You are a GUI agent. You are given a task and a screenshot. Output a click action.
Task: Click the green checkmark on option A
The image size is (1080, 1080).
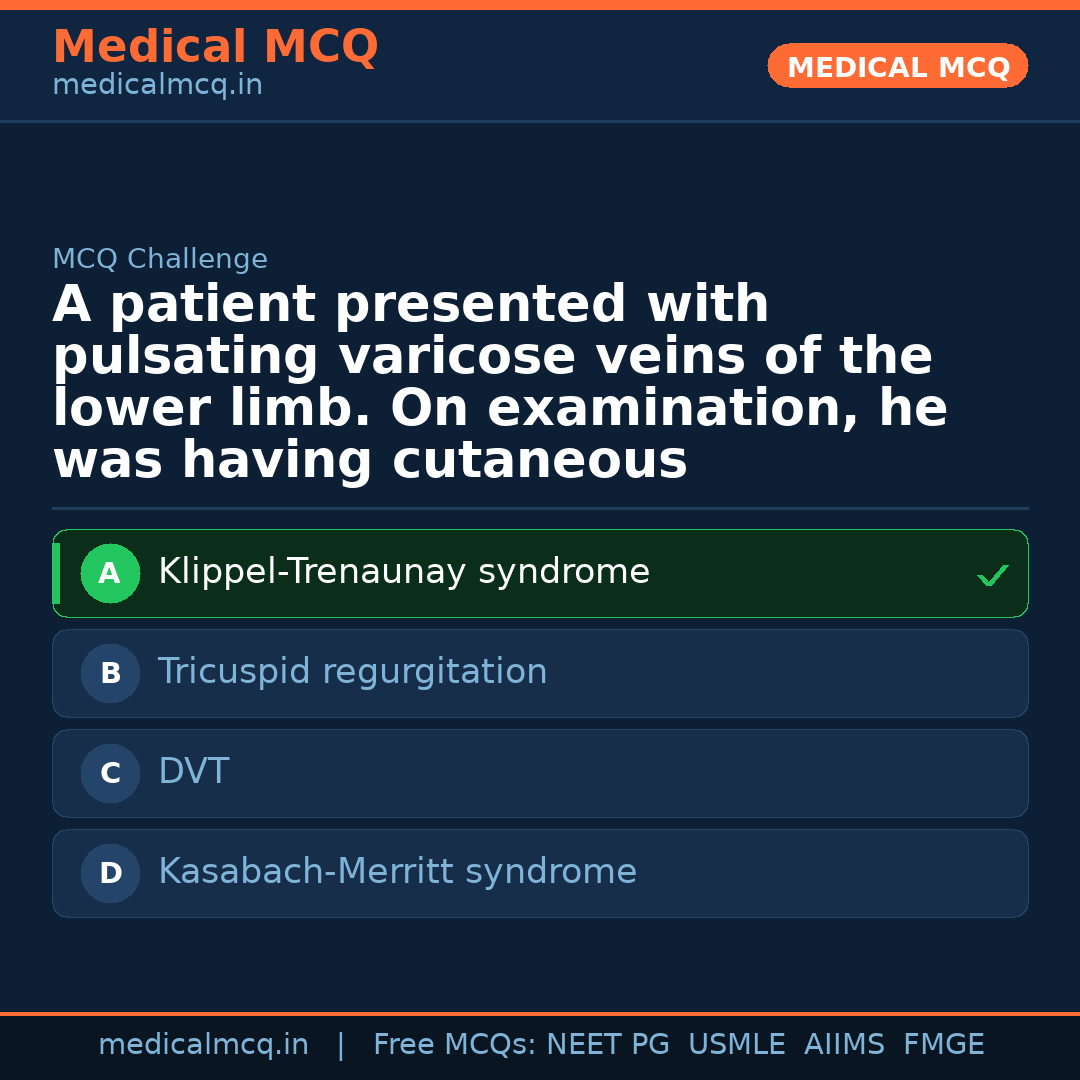[x=992, y=575]
